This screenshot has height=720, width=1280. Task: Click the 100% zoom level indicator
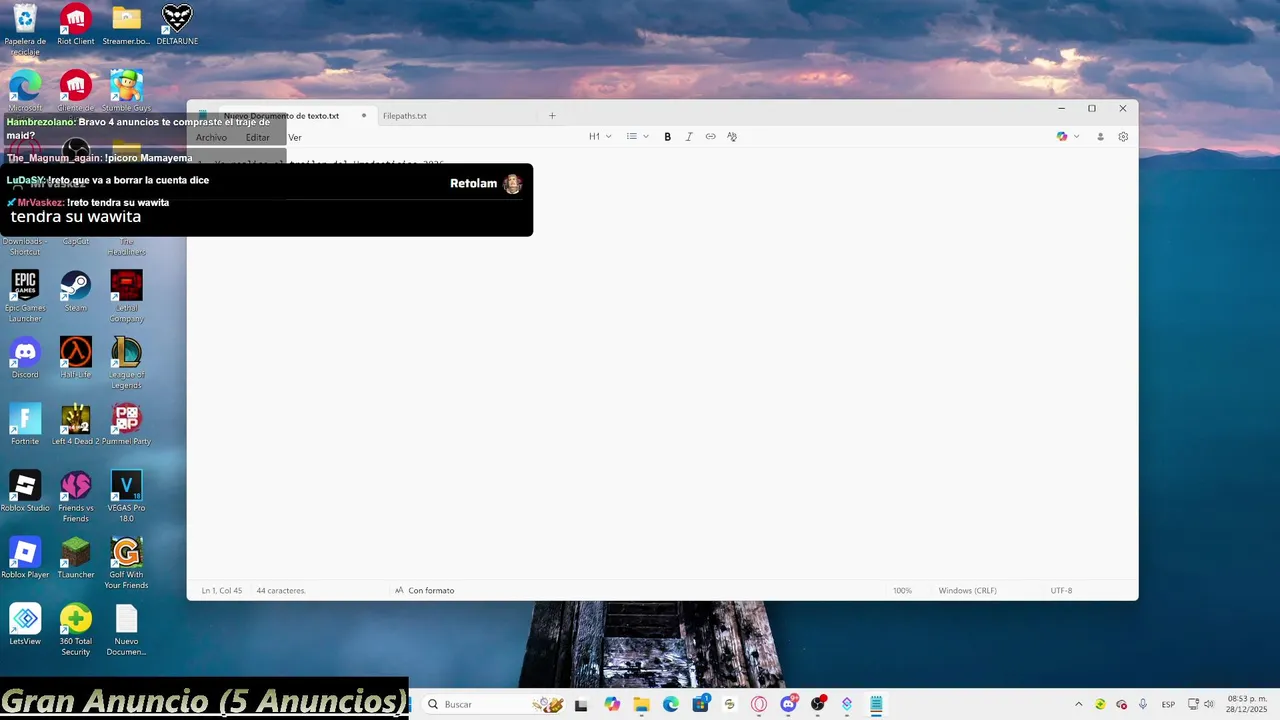pyautogui.click(x=902, y=591)
